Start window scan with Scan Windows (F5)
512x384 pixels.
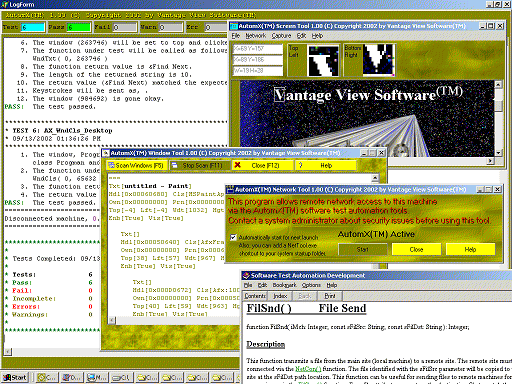tap(136, 165)
